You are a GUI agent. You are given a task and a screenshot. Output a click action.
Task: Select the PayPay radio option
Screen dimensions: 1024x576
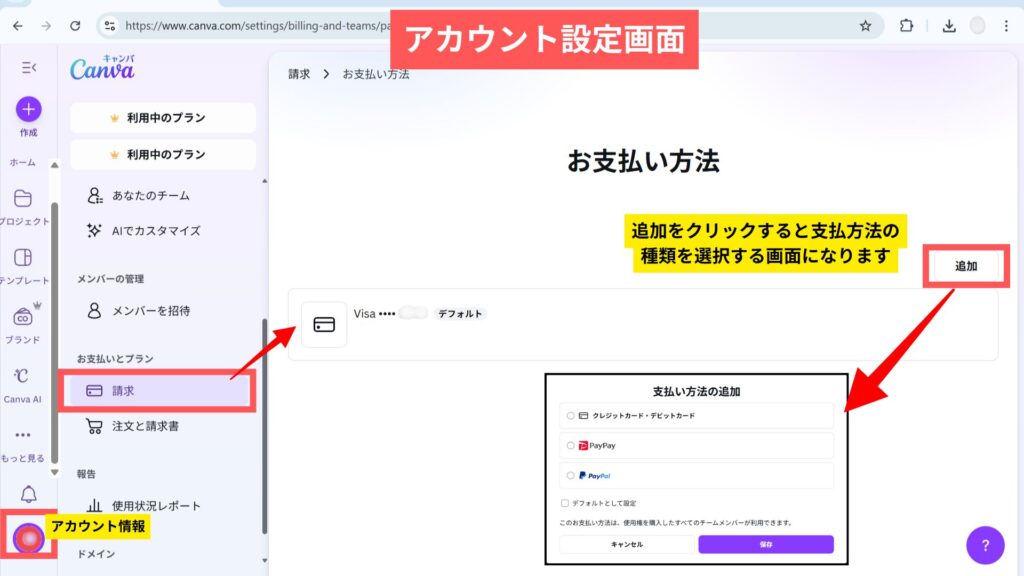(x=570, y=445)
